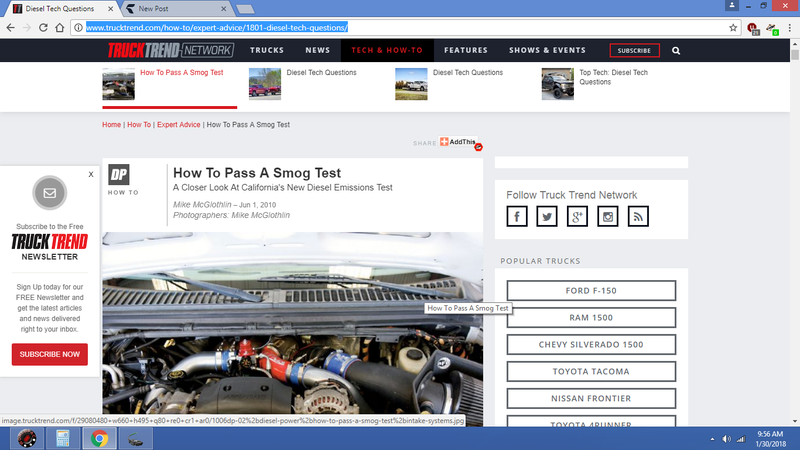Open the calculator in the taskbar
800x450 pixels.
pos(63,439)
